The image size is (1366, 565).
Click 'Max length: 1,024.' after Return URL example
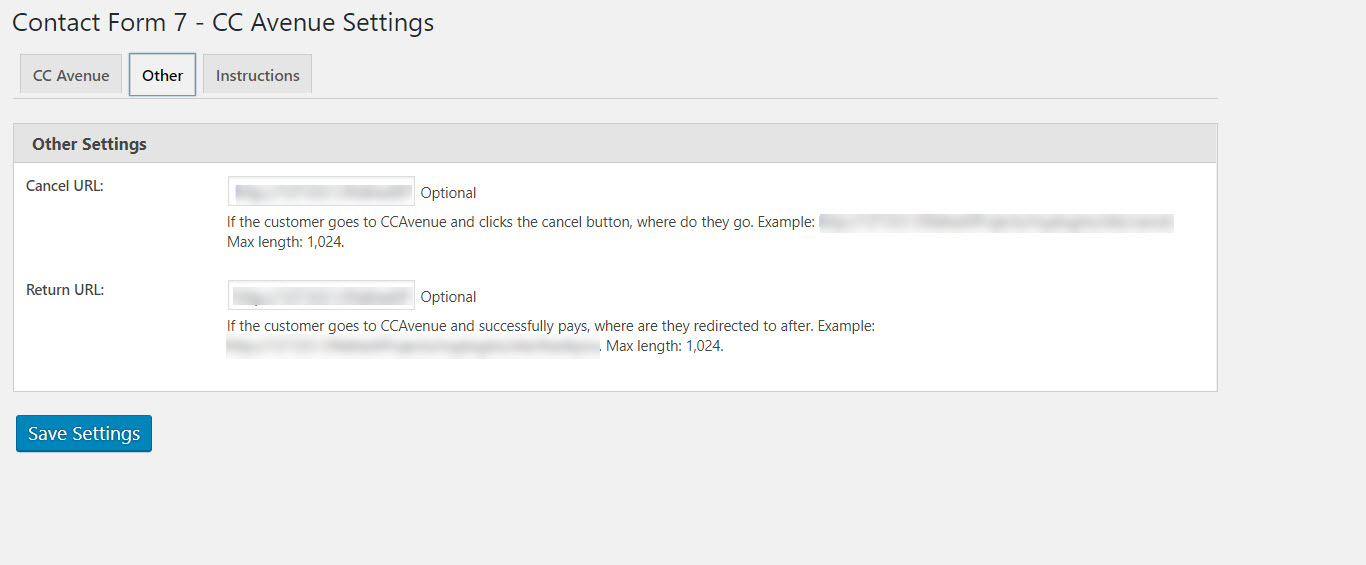pyautogui.click(x=665, y=346)
